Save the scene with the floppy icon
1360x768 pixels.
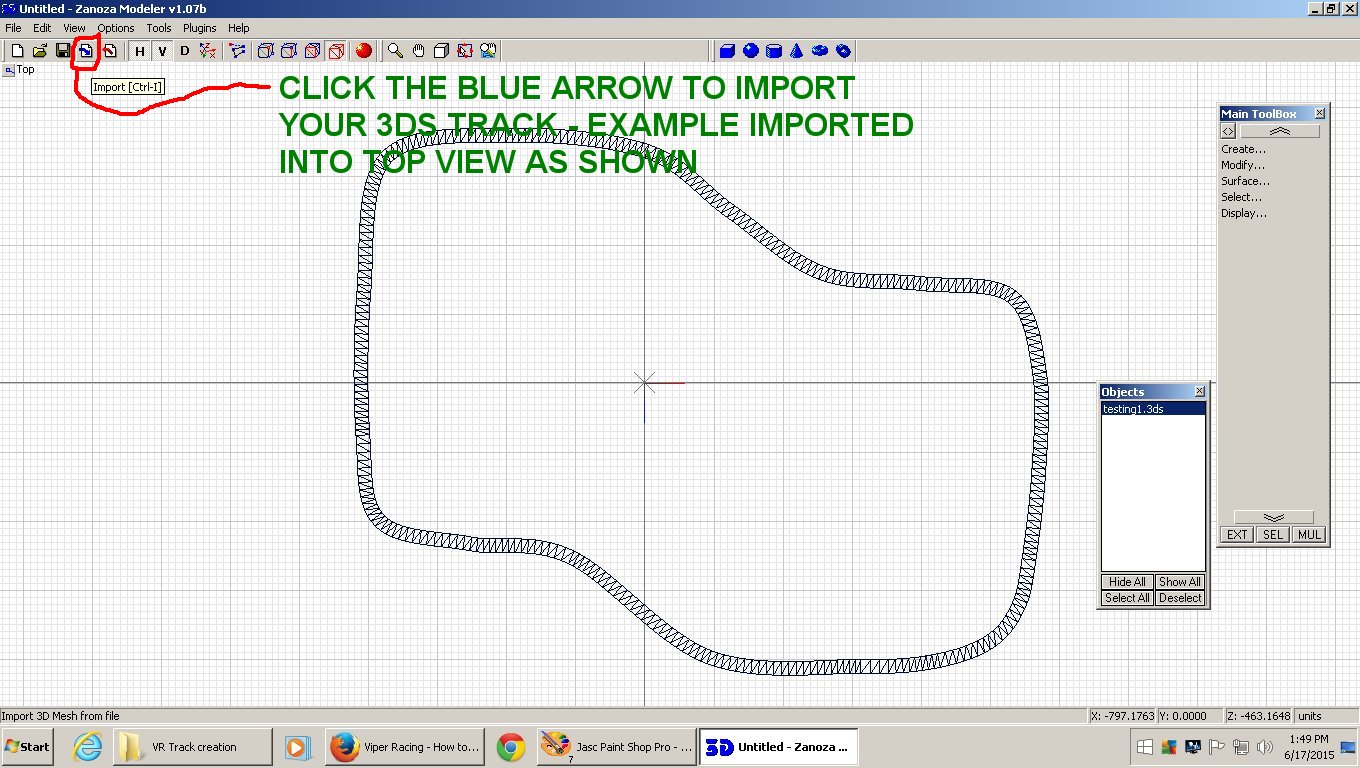coord(63,51)
